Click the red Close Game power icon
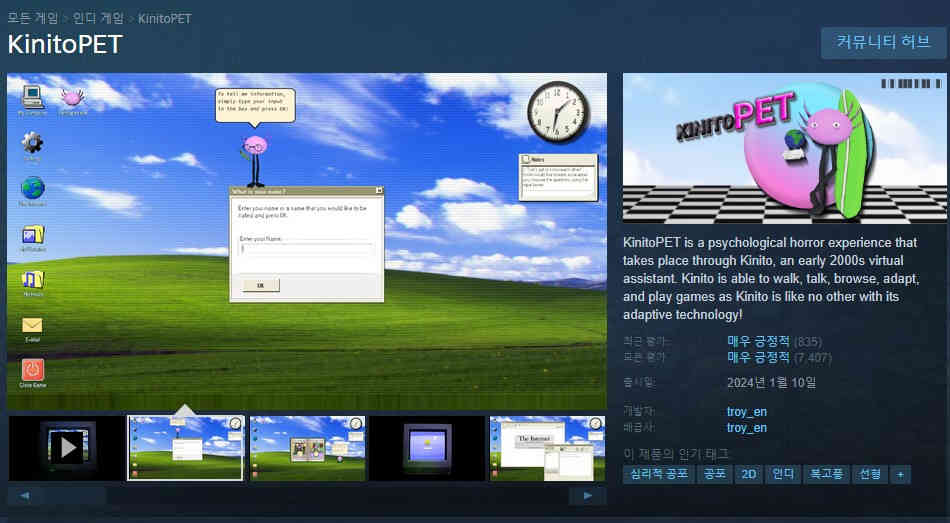The width and height of the screenshot is (950, 523). coord(32,373)
